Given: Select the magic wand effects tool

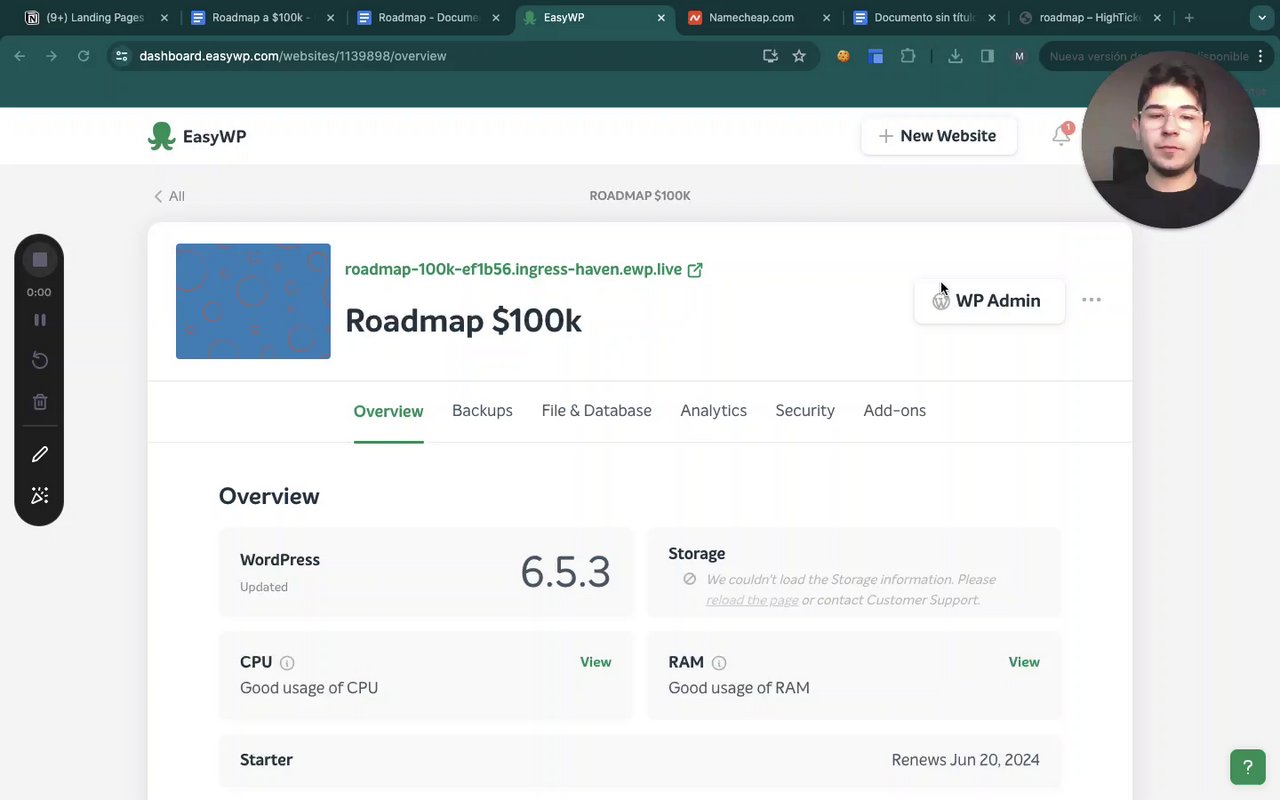Looking at the screenshot, I should [x=40, y=496].
